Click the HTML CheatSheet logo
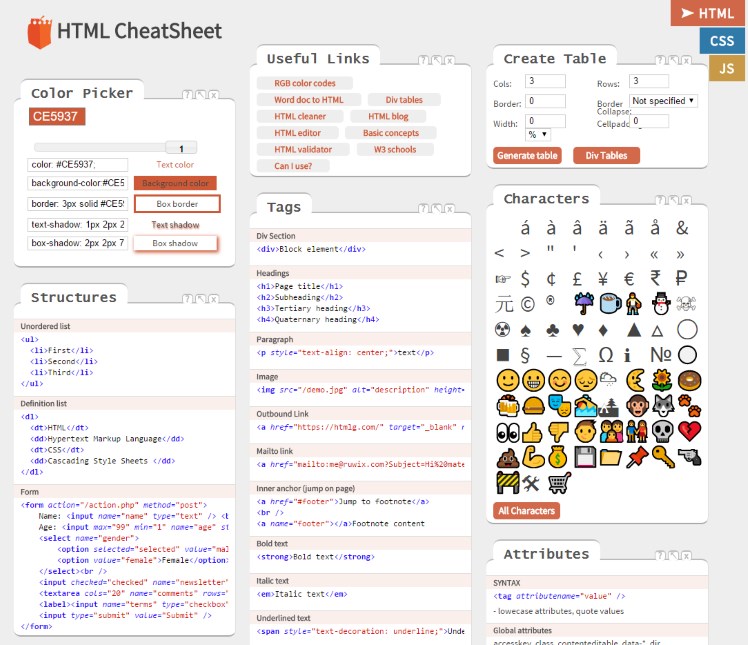This screenshot has height=645, width=748. pyautogui.click(x=125, y=31)
